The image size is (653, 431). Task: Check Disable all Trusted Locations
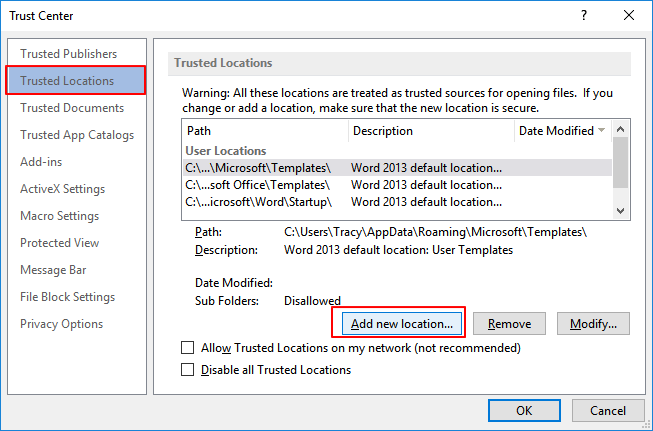(187, 370)
